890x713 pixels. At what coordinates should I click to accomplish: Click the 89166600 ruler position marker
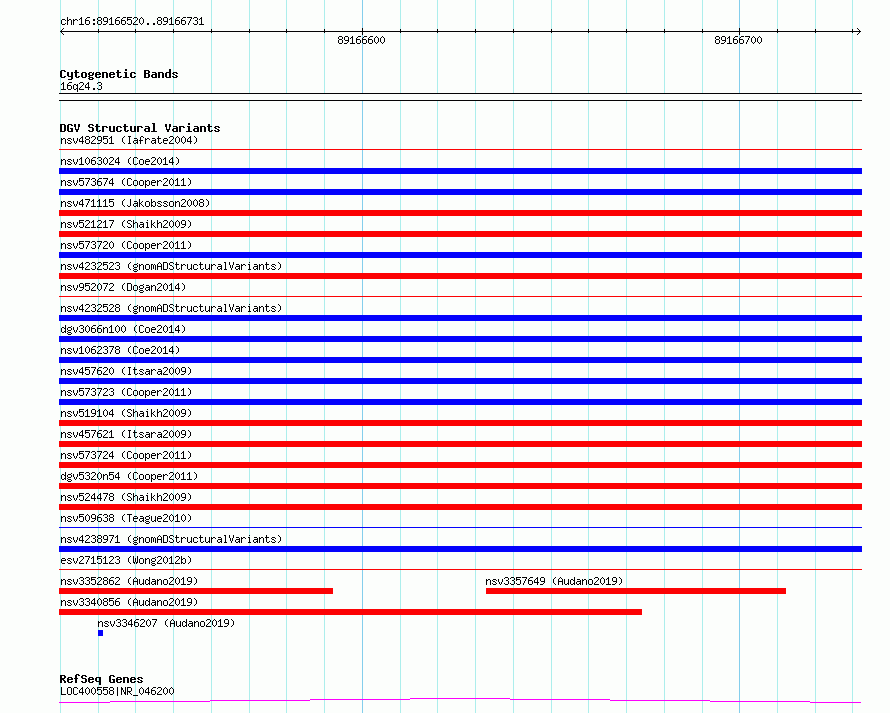click(x=361, y=40)
